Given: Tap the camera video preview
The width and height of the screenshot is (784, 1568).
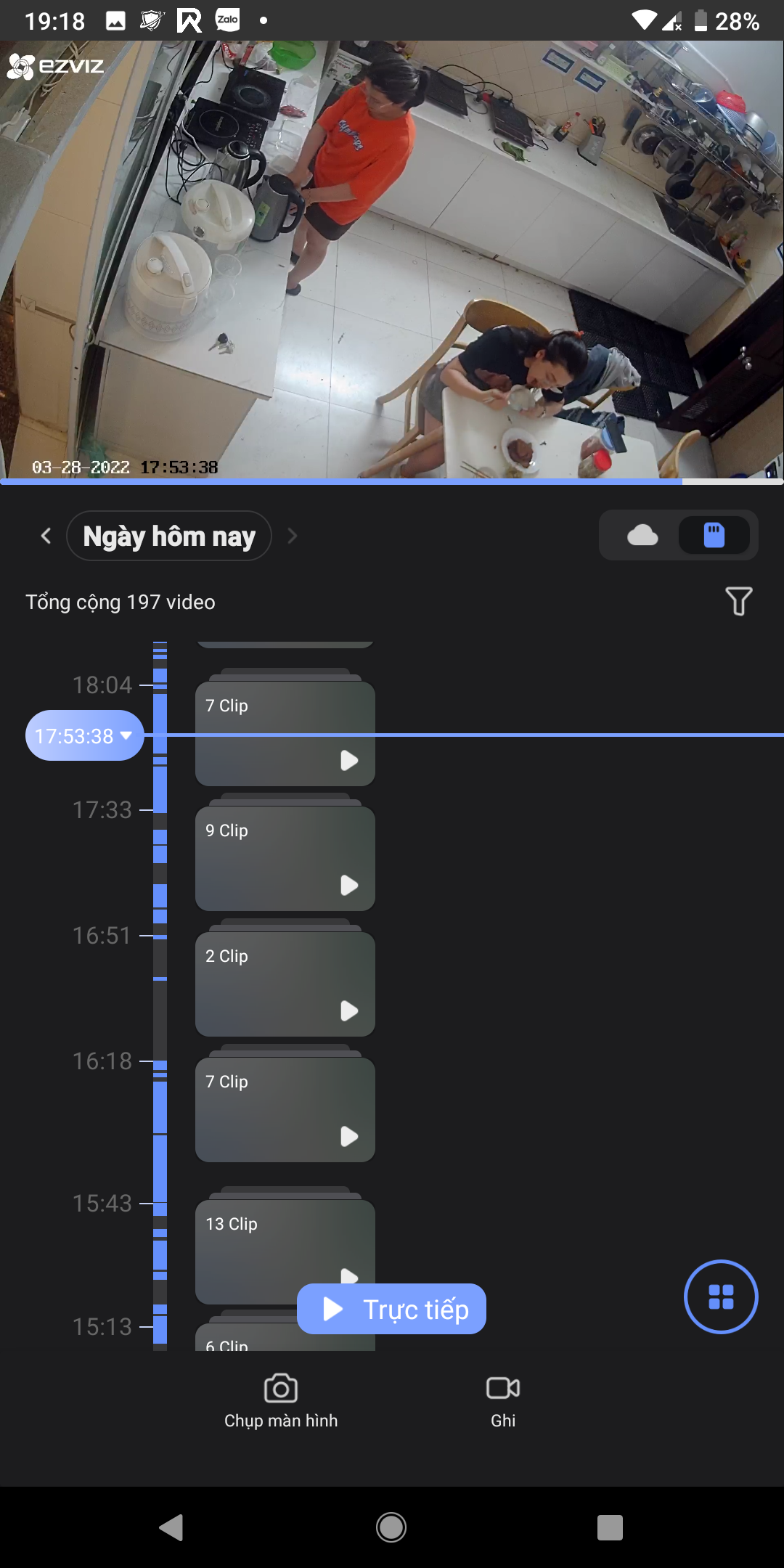Looking at the screenshot, I should pos(392,259).
